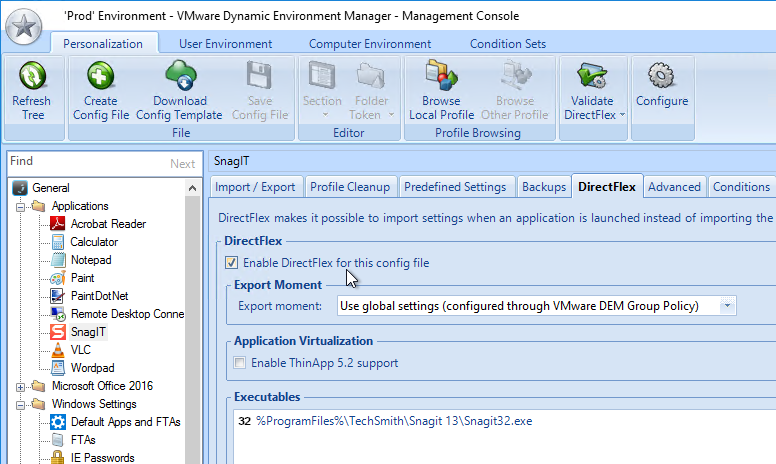Viewport: 776px width, 464px height.
Task: Select the Snagit32.exe executable entry
Action: point(385,421)
